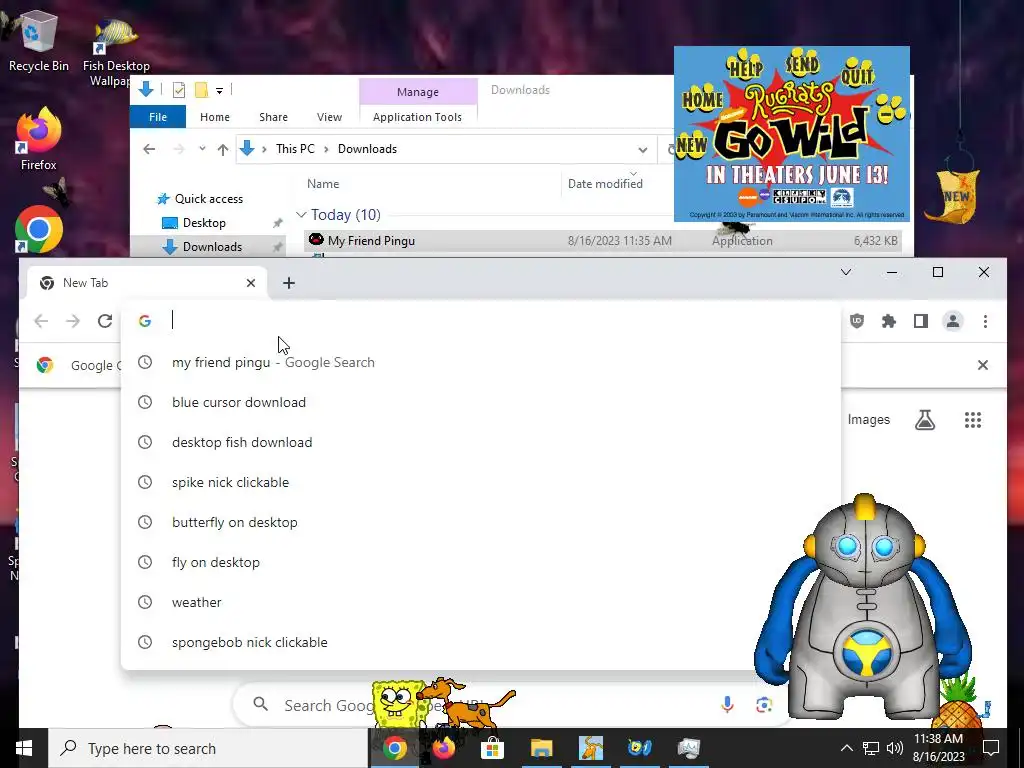The image size is (1024, 768).
Task: Click 'This PC' in Explorer breadcrumb
Action: pyautogui.click(x=295, y=149)
